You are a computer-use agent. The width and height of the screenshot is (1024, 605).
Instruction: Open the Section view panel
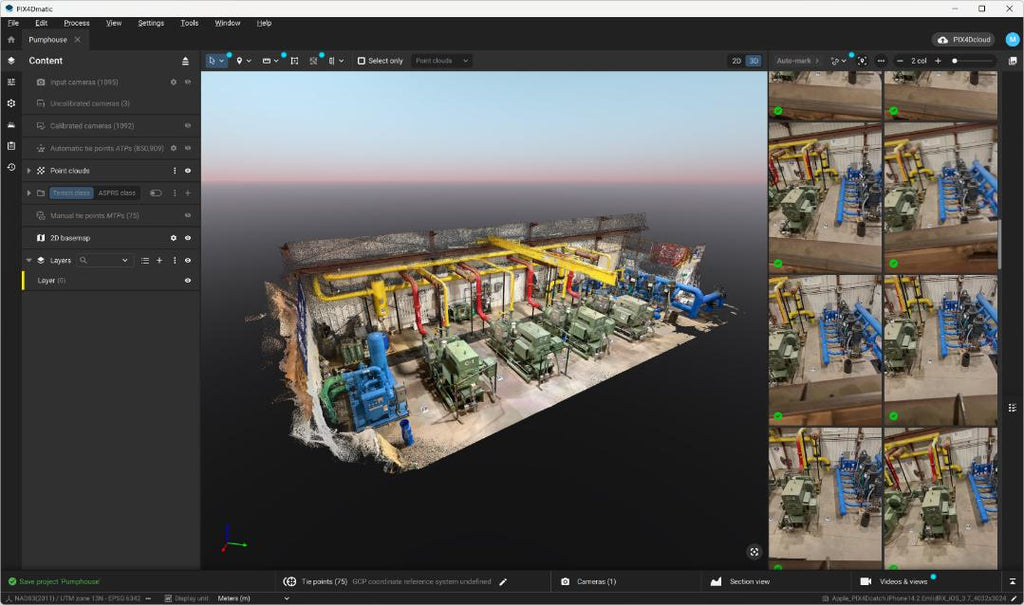click(x=740, y=581)
